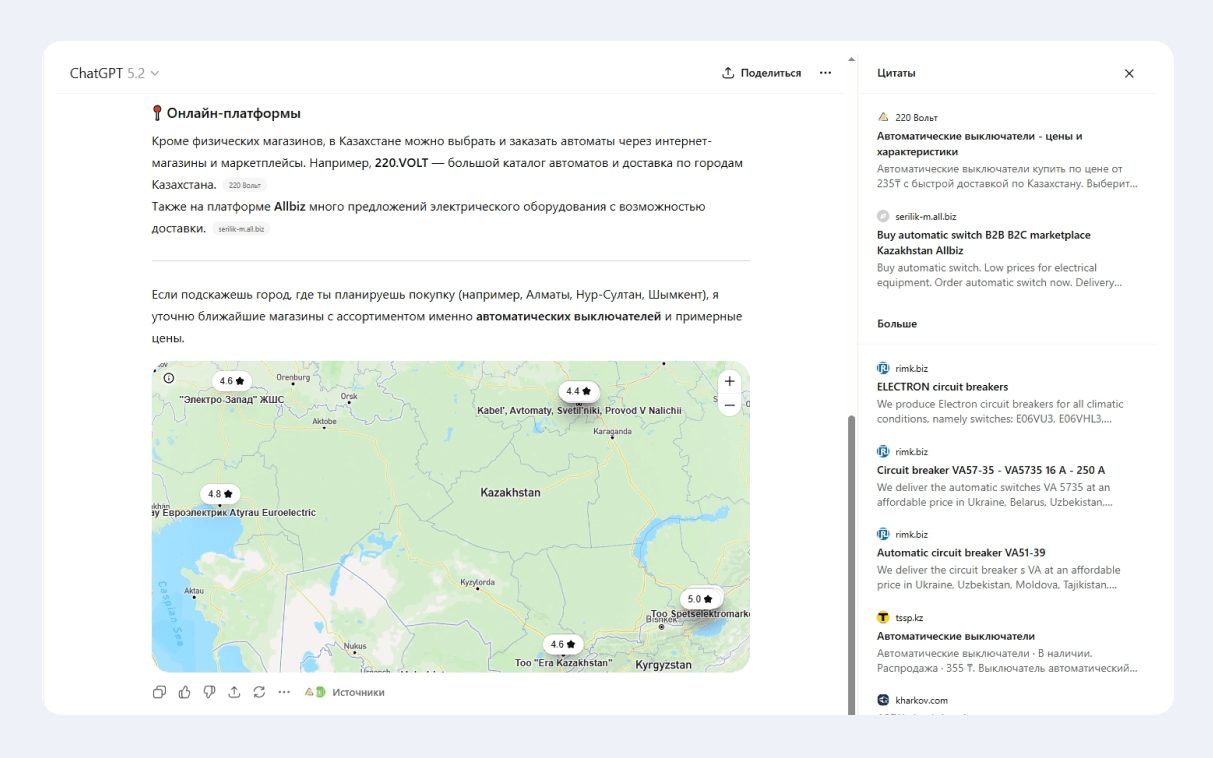
Task: Open the three-dots more options menu in header
Action: point(825,73)
